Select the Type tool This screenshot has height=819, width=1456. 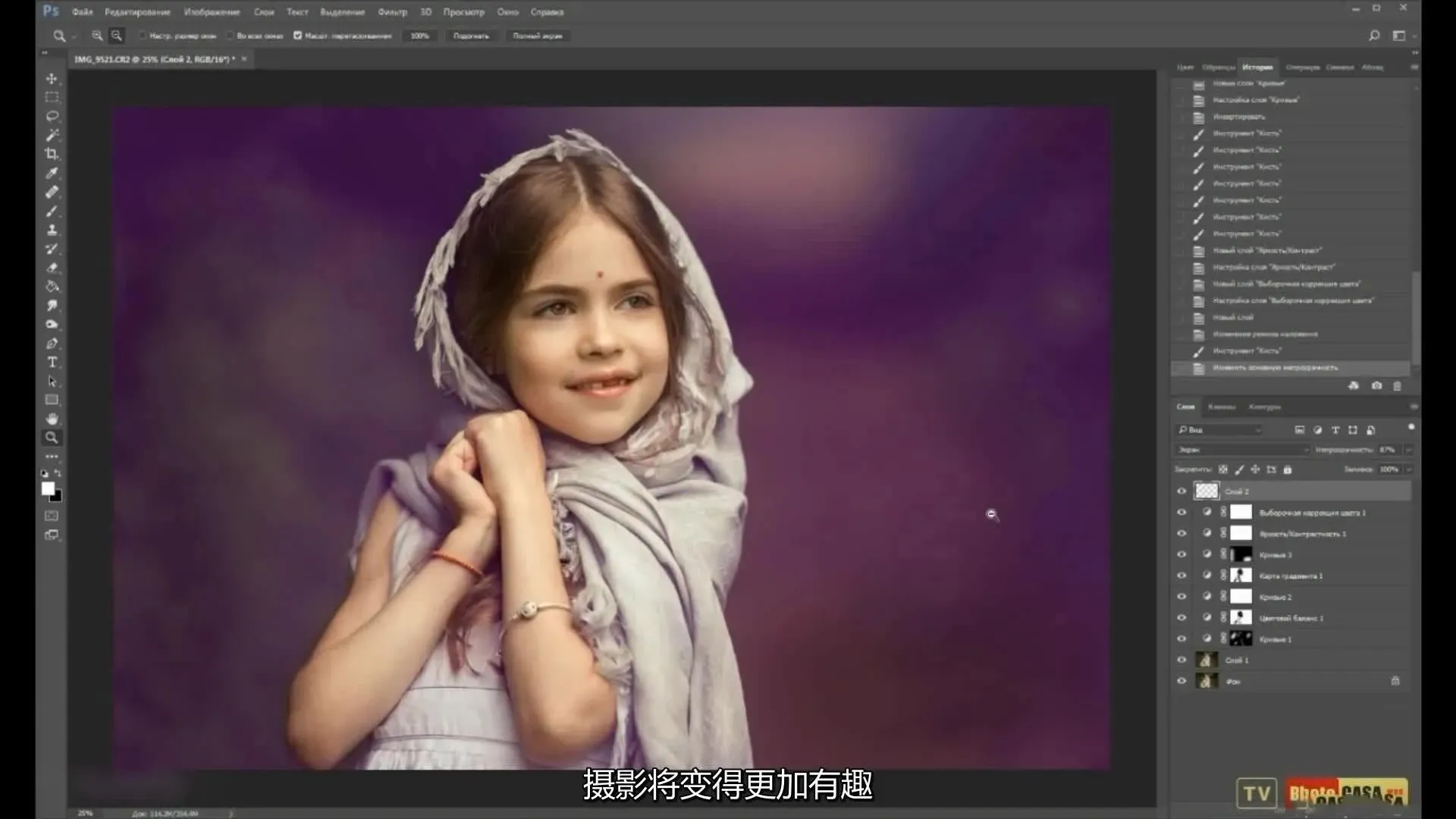[52, 362]
